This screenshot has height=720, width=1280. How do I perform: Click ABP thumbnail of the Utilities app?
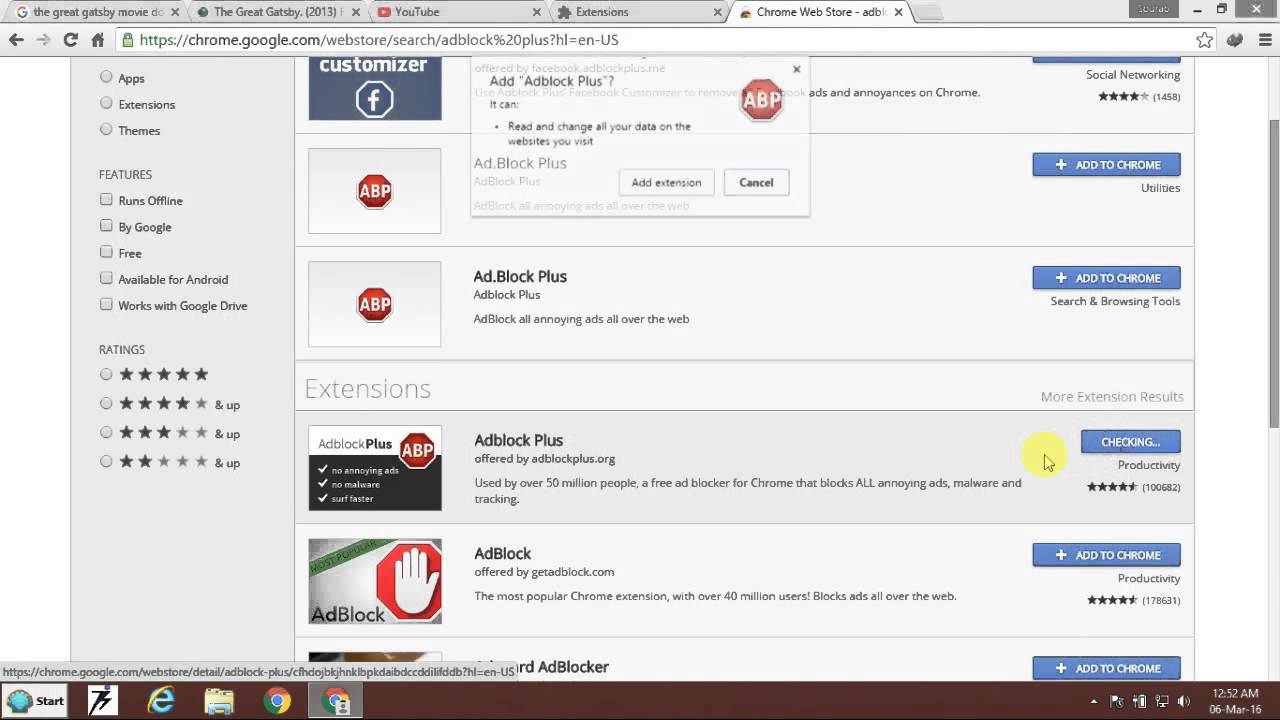pos(375,191)
